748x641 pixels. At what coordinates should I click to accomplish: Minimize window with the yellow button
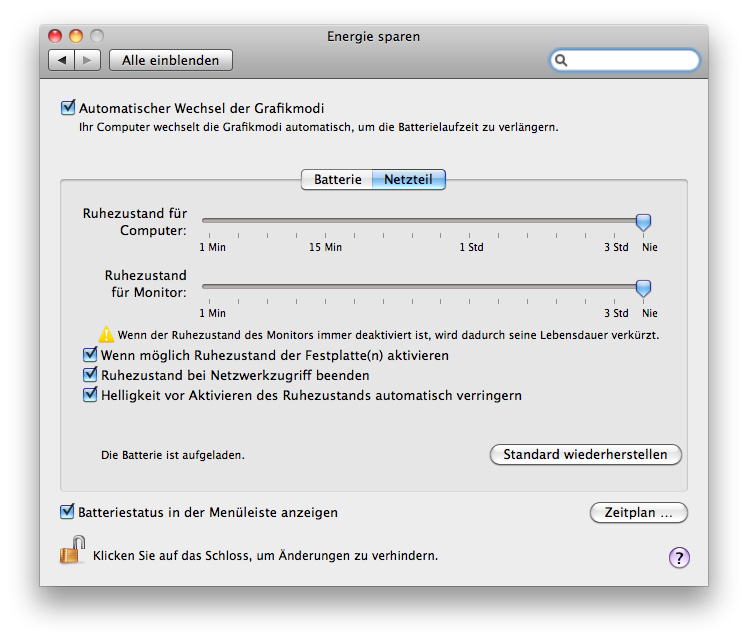76,36
